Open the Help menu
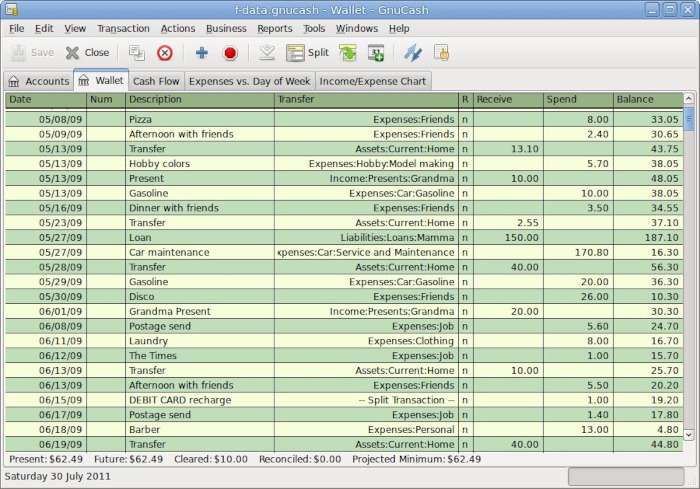 click(399, 29)
